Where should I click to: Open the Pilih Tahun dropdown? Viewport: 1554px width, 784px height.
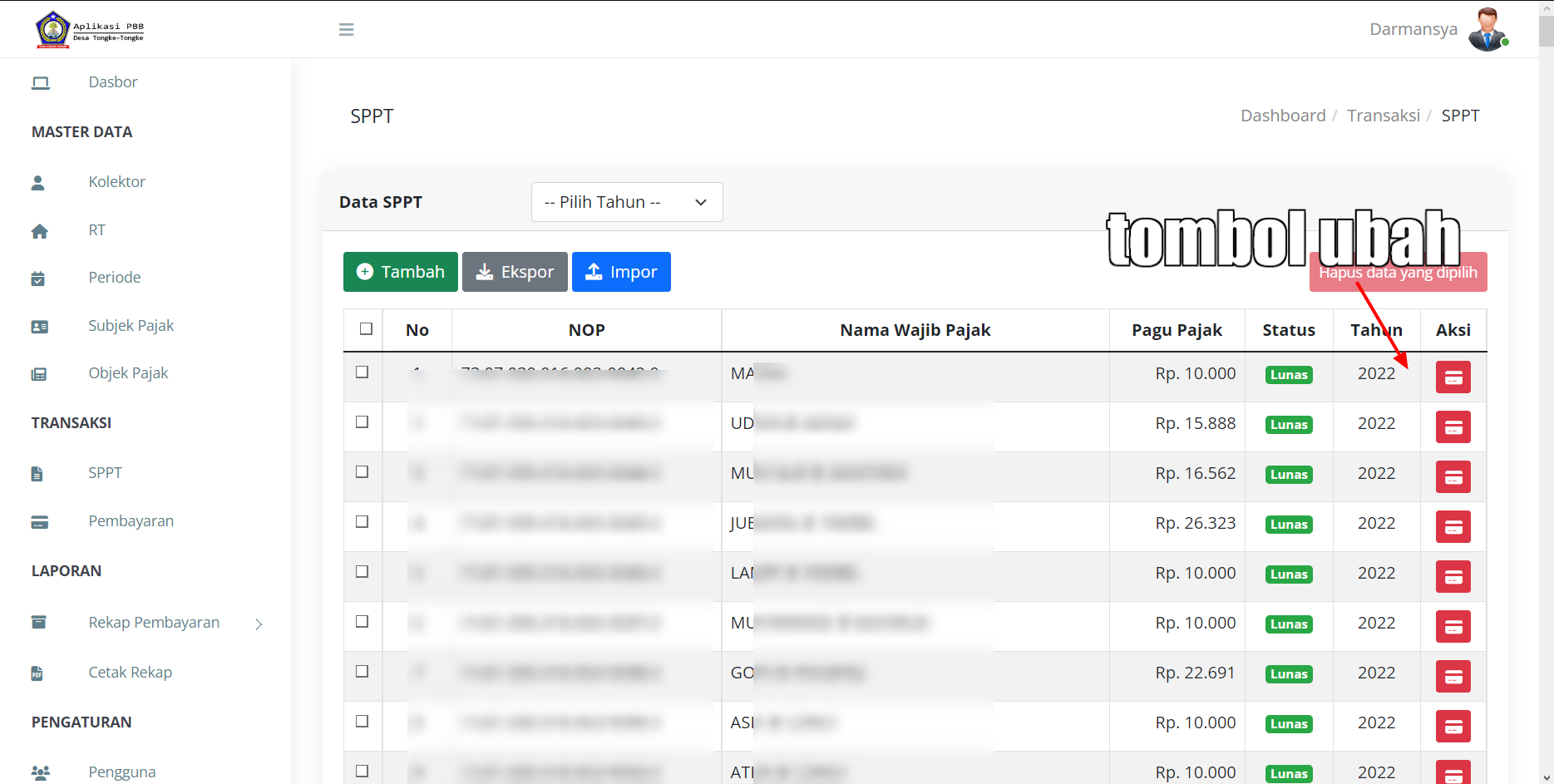pos(626,202)
